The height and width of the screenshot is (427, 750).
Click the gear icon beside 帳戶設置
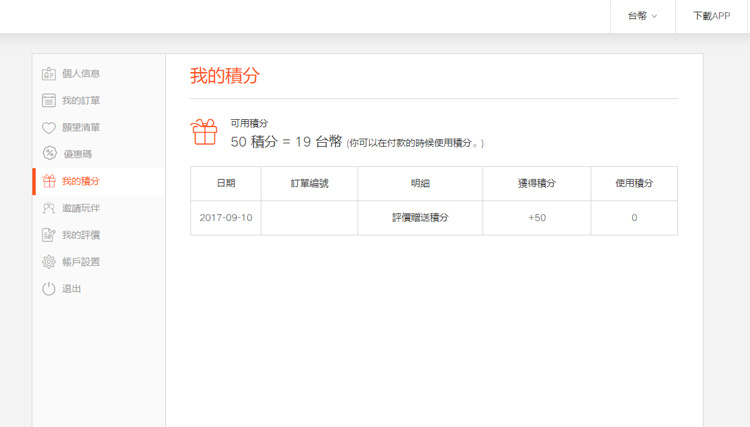(49, 262)
